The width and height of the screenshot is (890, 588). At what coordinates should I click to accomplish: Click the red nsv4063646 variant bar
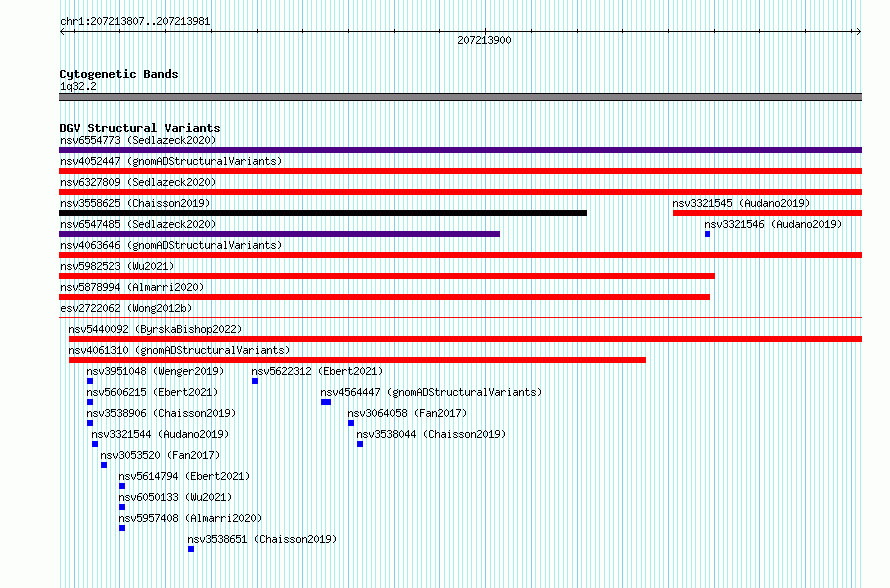(460, 255)
